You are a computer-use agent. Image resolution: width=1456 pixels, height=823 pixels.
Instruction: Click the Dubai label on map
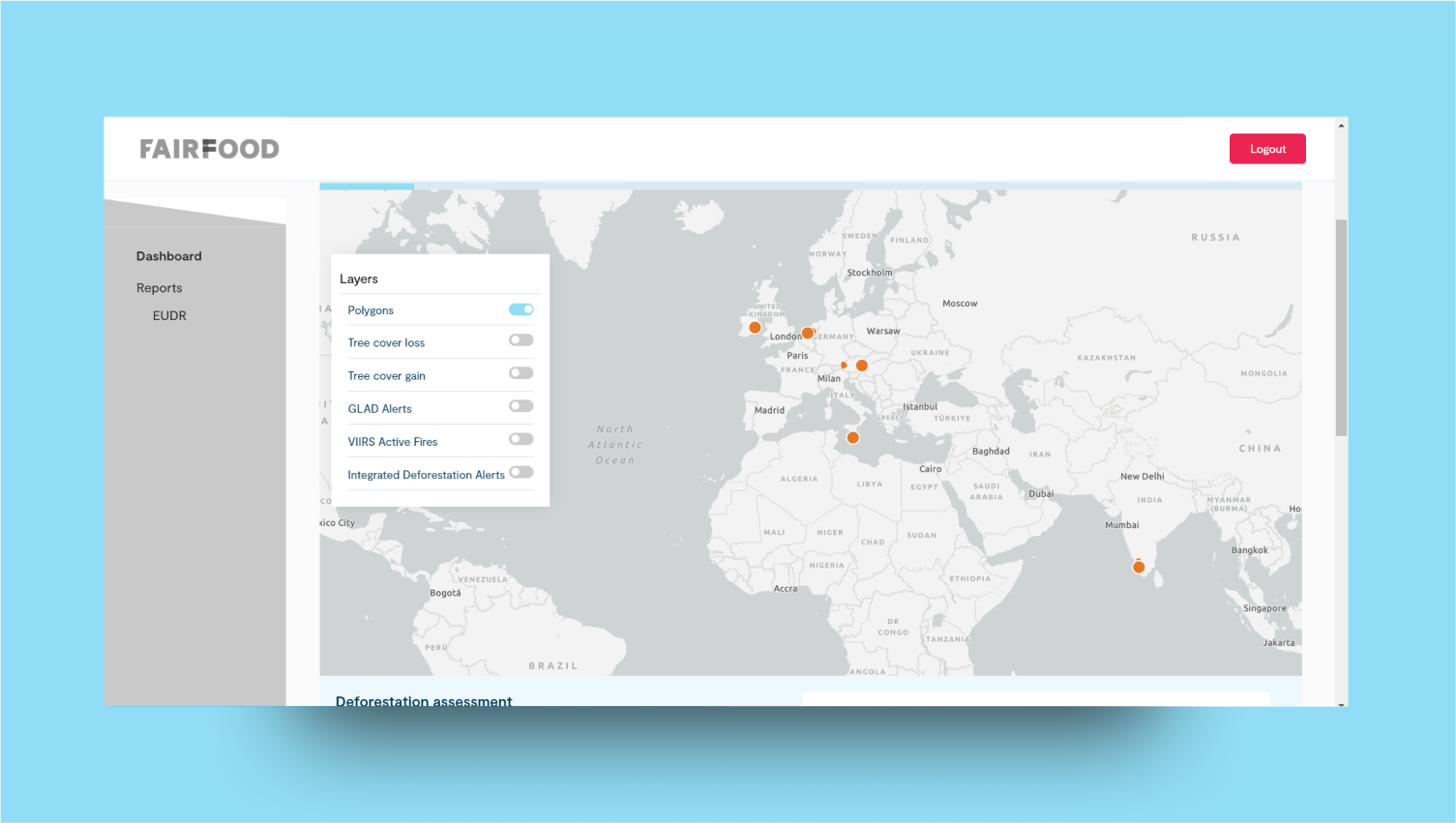[1041, 494]
